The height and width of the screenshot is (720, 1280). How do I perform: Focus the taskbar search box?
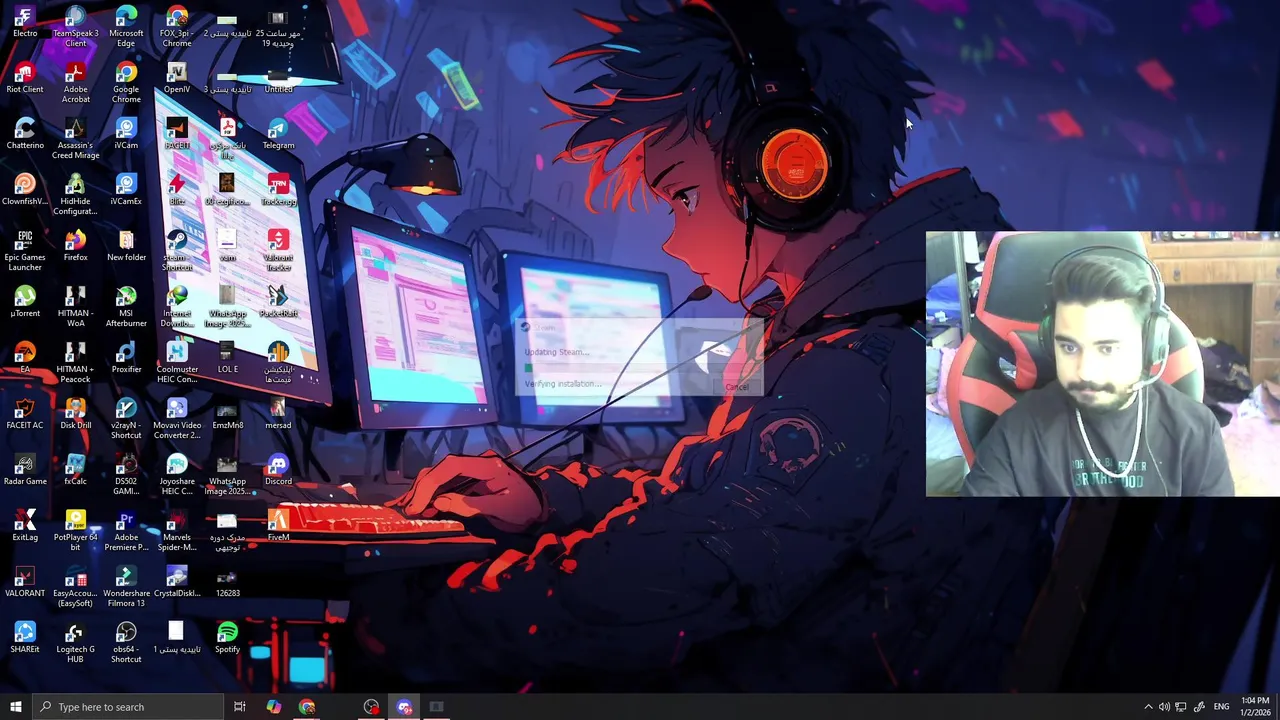pos(127,707)
